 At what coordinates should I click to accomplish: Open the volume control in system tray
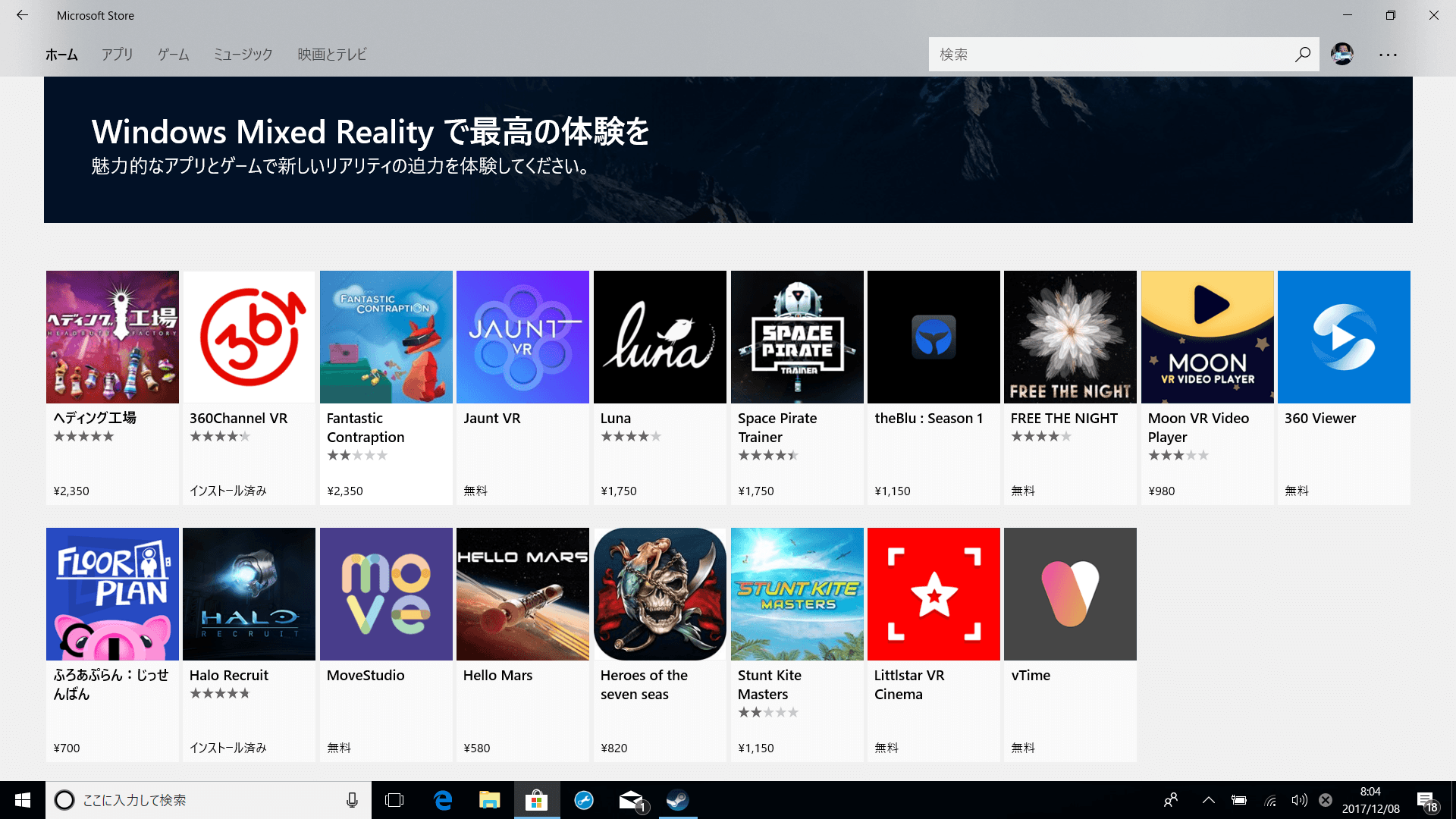(1300, 799)
